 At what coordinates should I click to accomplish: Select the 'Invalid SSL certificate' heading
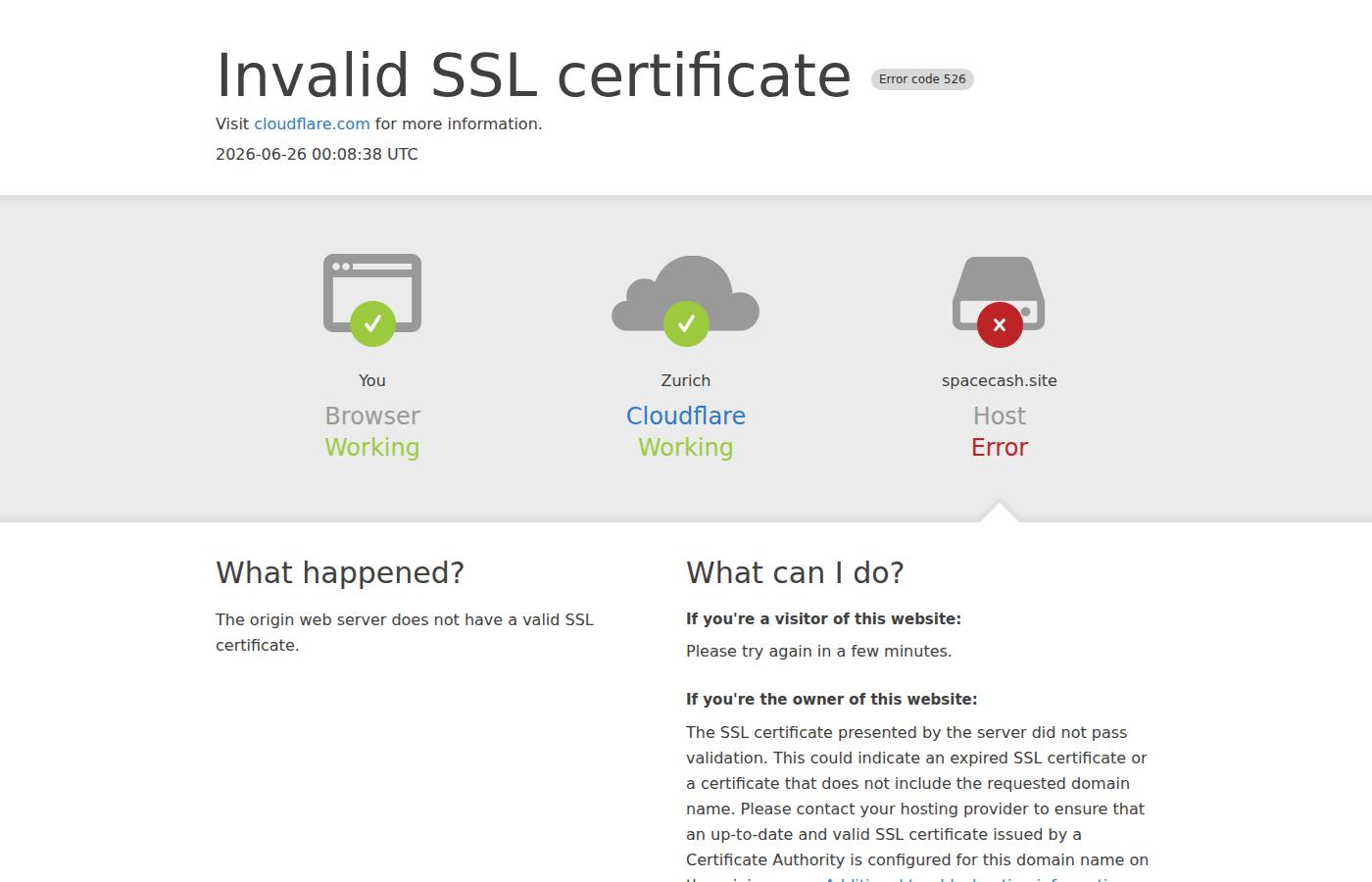[534, 74]
